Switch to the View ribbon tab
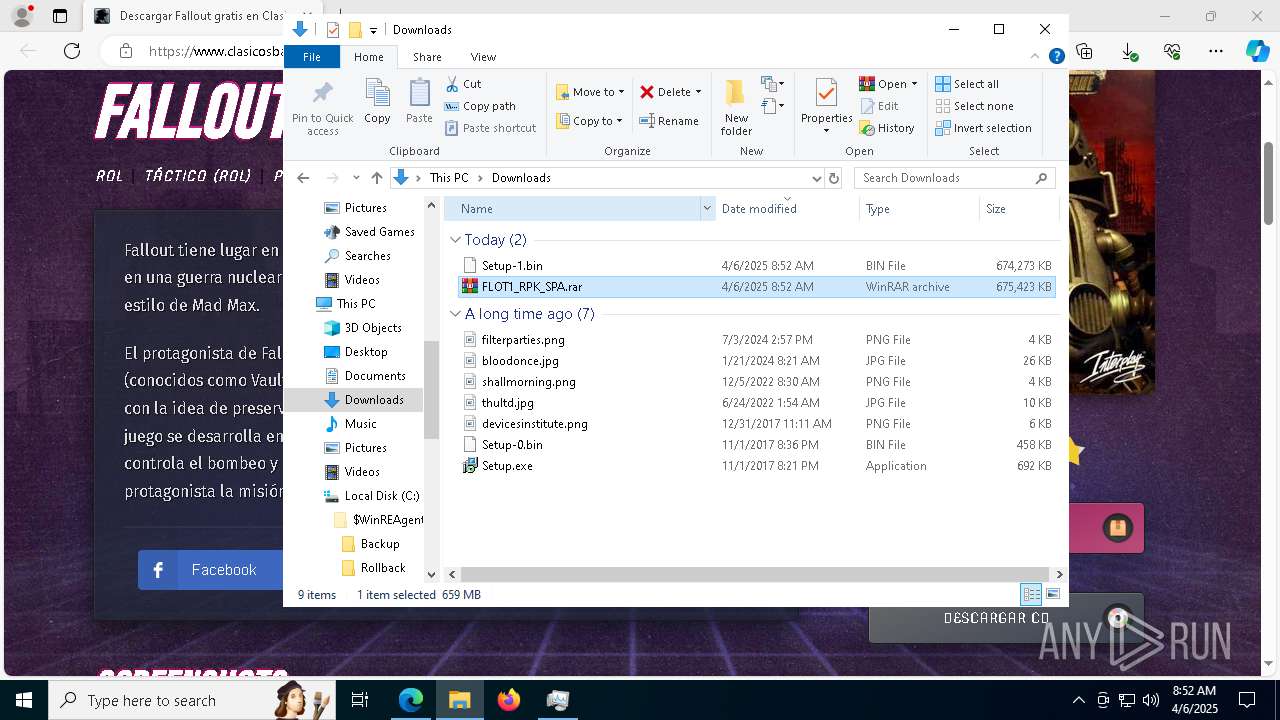Viewport: 1280px width, 720px height. pyautogui.click(x=483, y=57)
